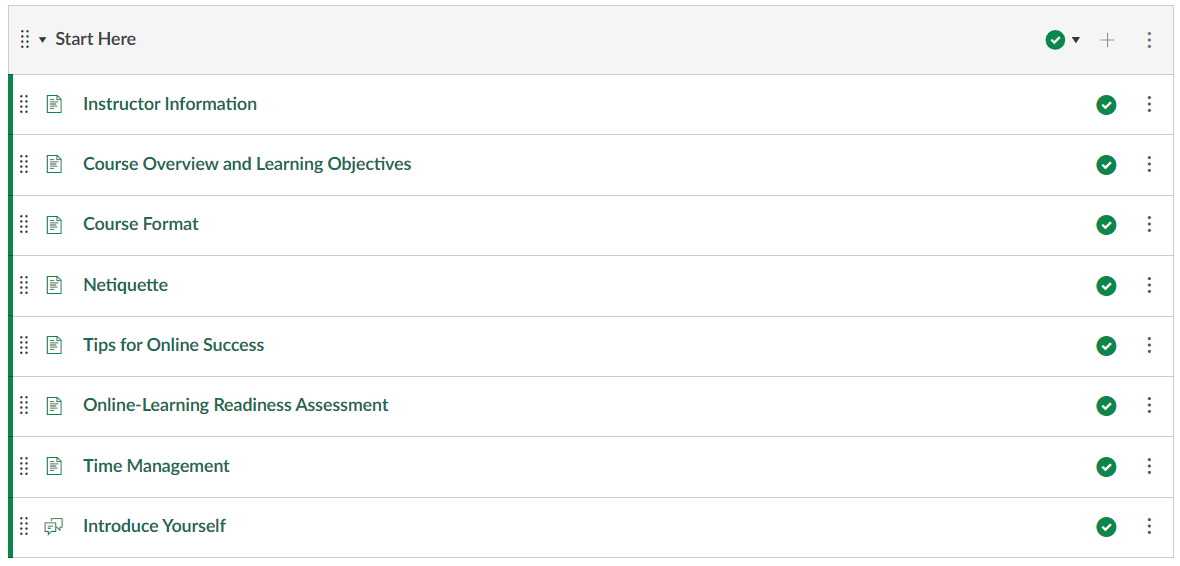
Task: Open options menu for Netiquette item
Action: pos(1149,286)
